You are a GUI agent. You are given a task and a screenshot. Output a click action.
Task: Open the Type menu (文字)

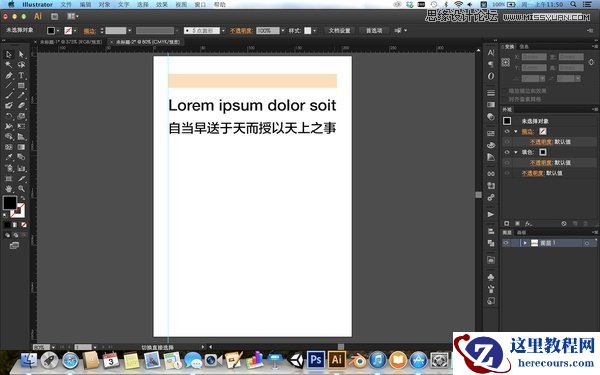coord(123,5)
